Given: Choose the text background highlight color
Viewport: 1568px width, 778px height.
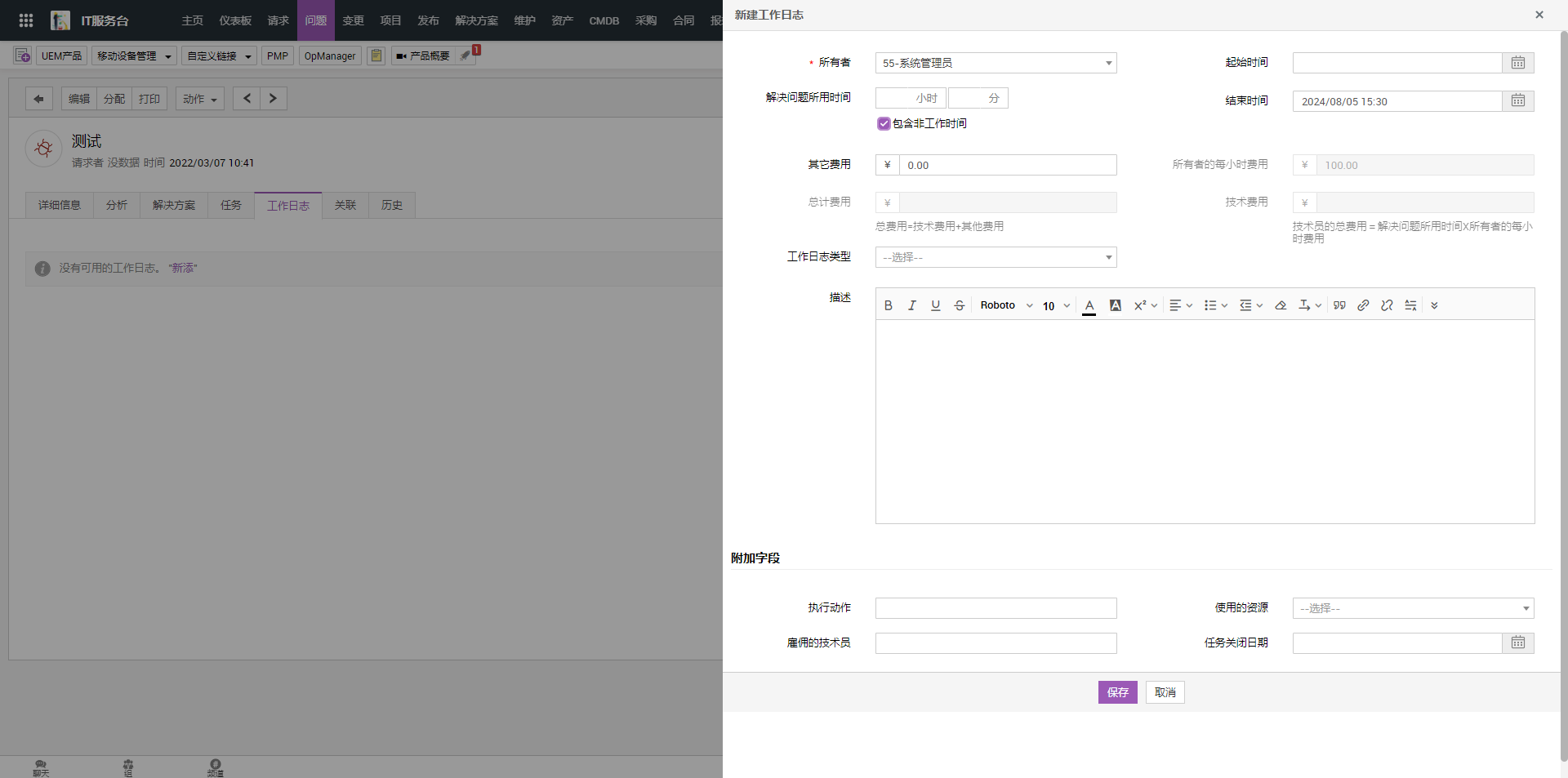Looking at the screenshot, I should click(x=1115, y=305).
